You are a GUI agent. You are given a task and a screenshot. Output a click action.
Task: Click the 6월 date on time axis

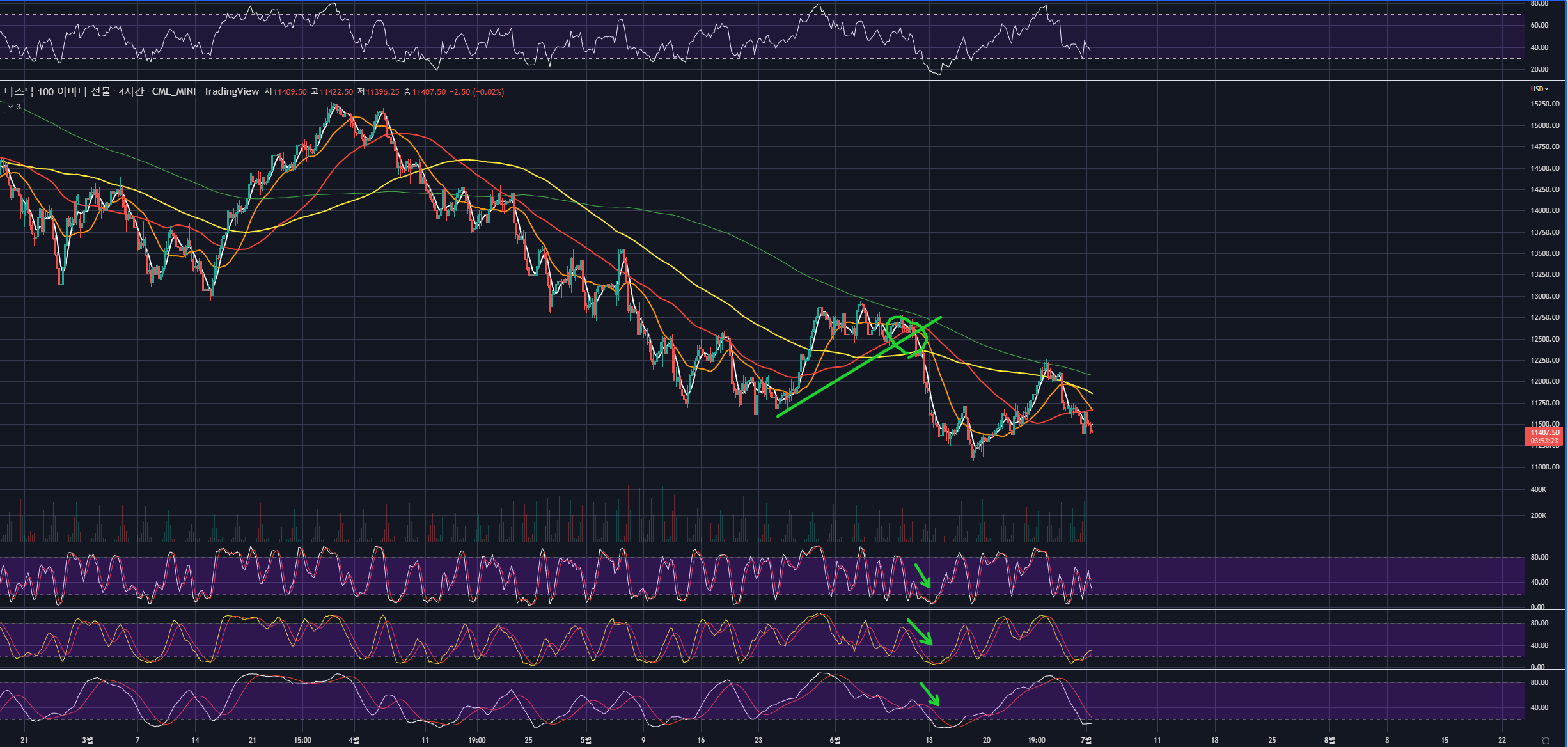835,740
